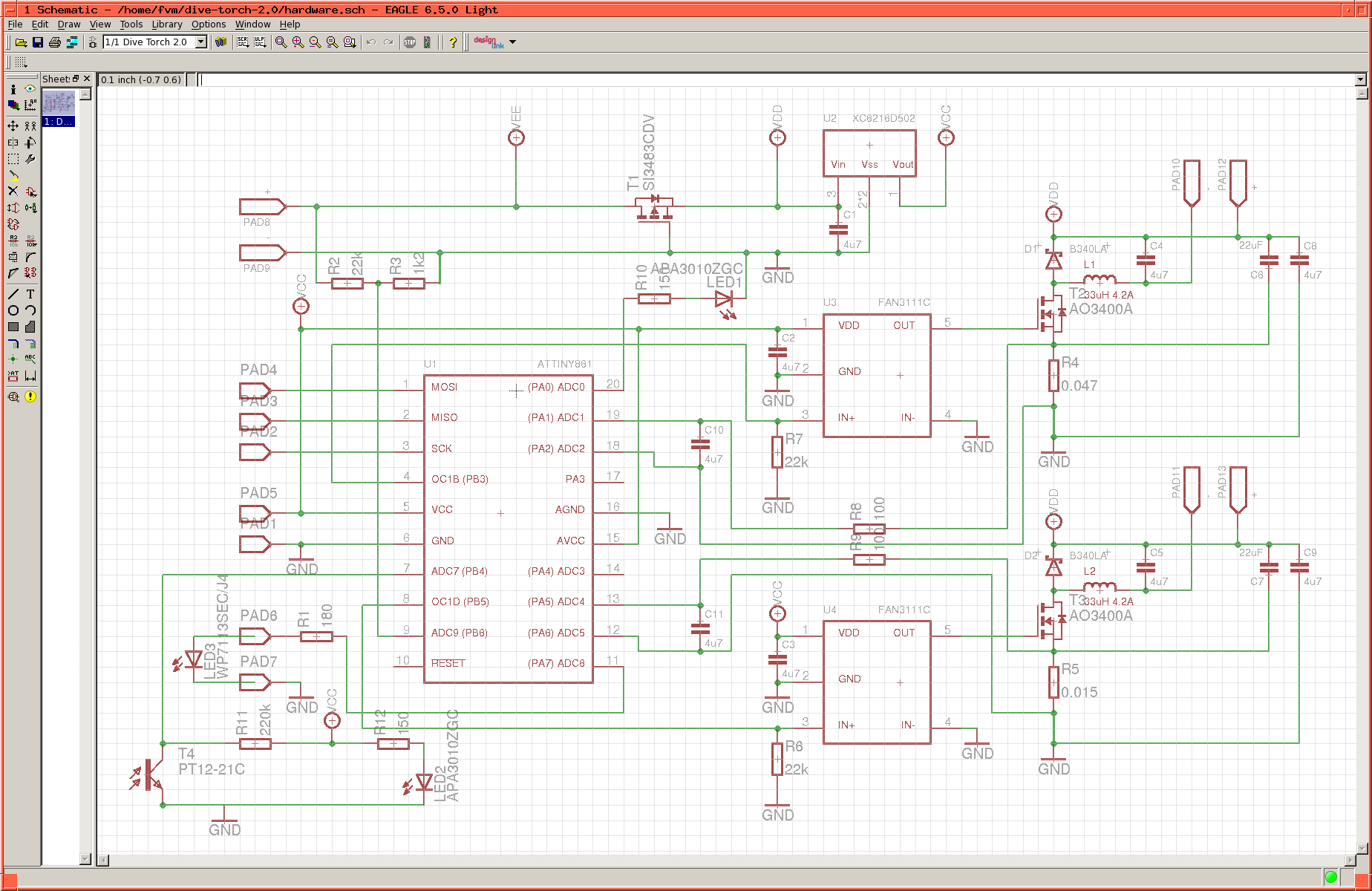Zoom out of the schematic

315,42
